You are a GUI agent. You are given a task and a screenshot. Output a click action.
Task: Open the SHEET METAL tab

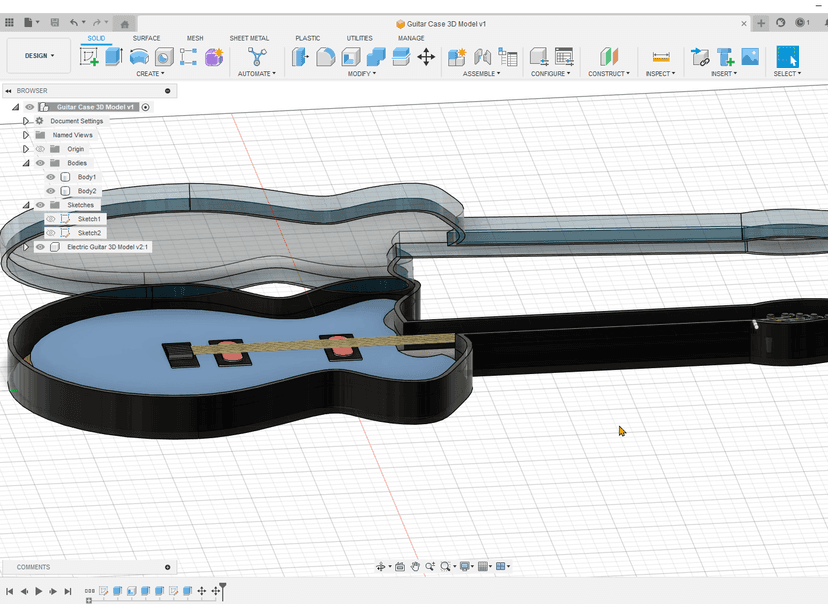(249, 38)
